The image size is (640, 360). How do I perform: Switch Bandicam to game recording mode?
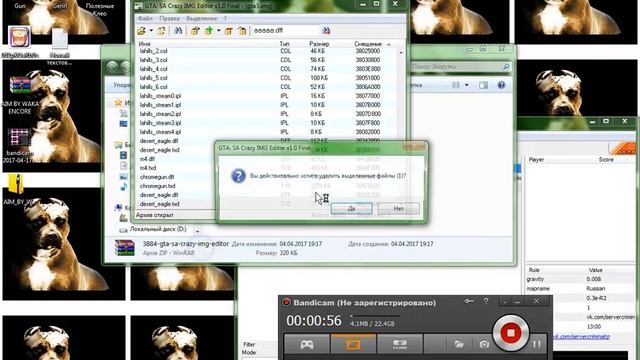coord(307,344)
